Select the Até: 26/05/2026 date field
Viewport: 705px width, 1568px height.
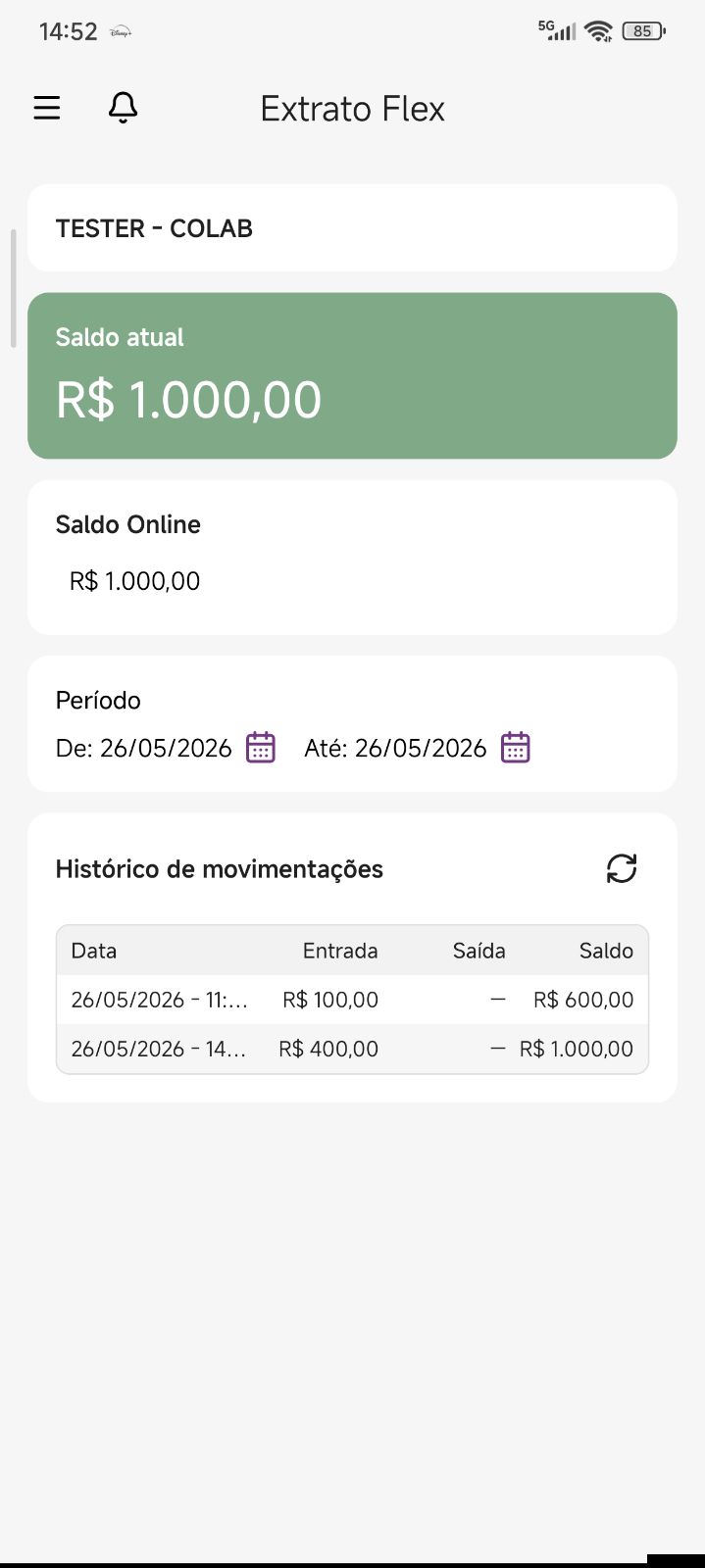click(x=396, y=748)
